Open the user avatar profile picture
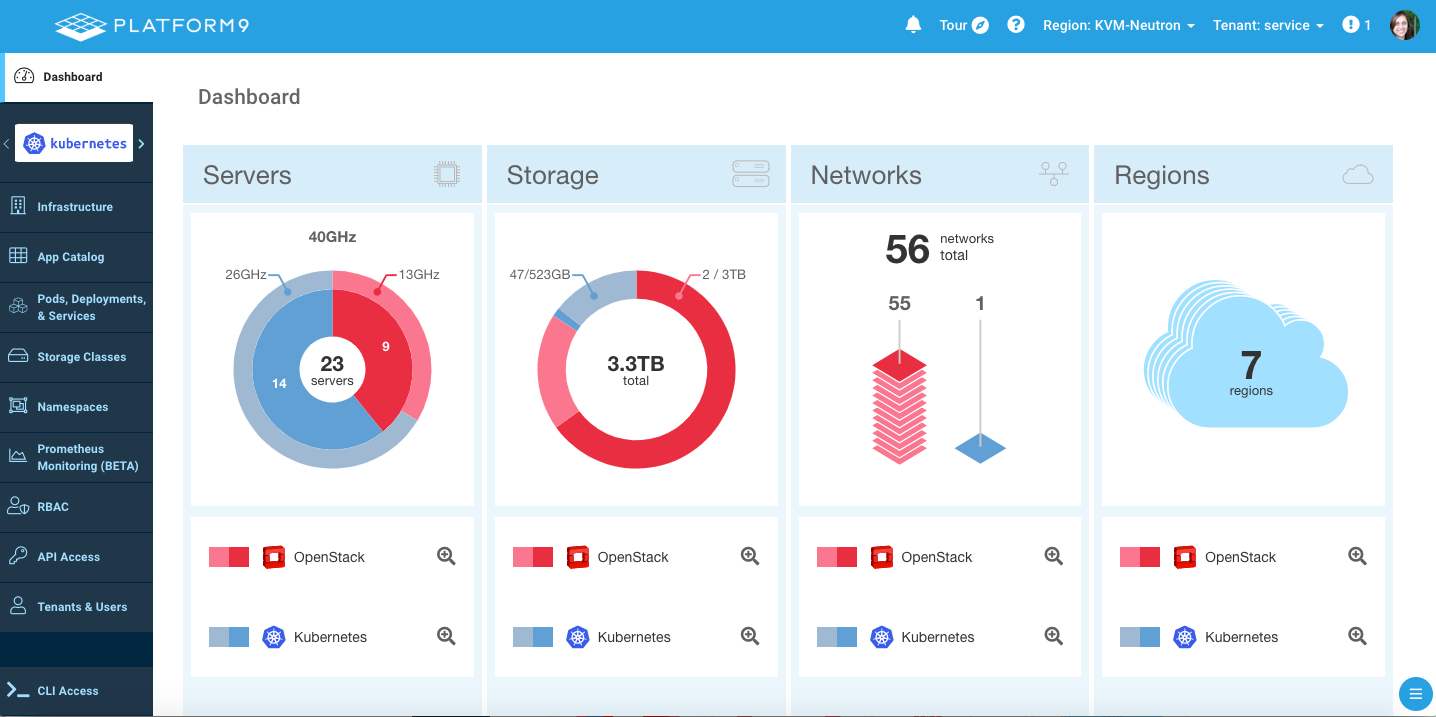 1404,25
